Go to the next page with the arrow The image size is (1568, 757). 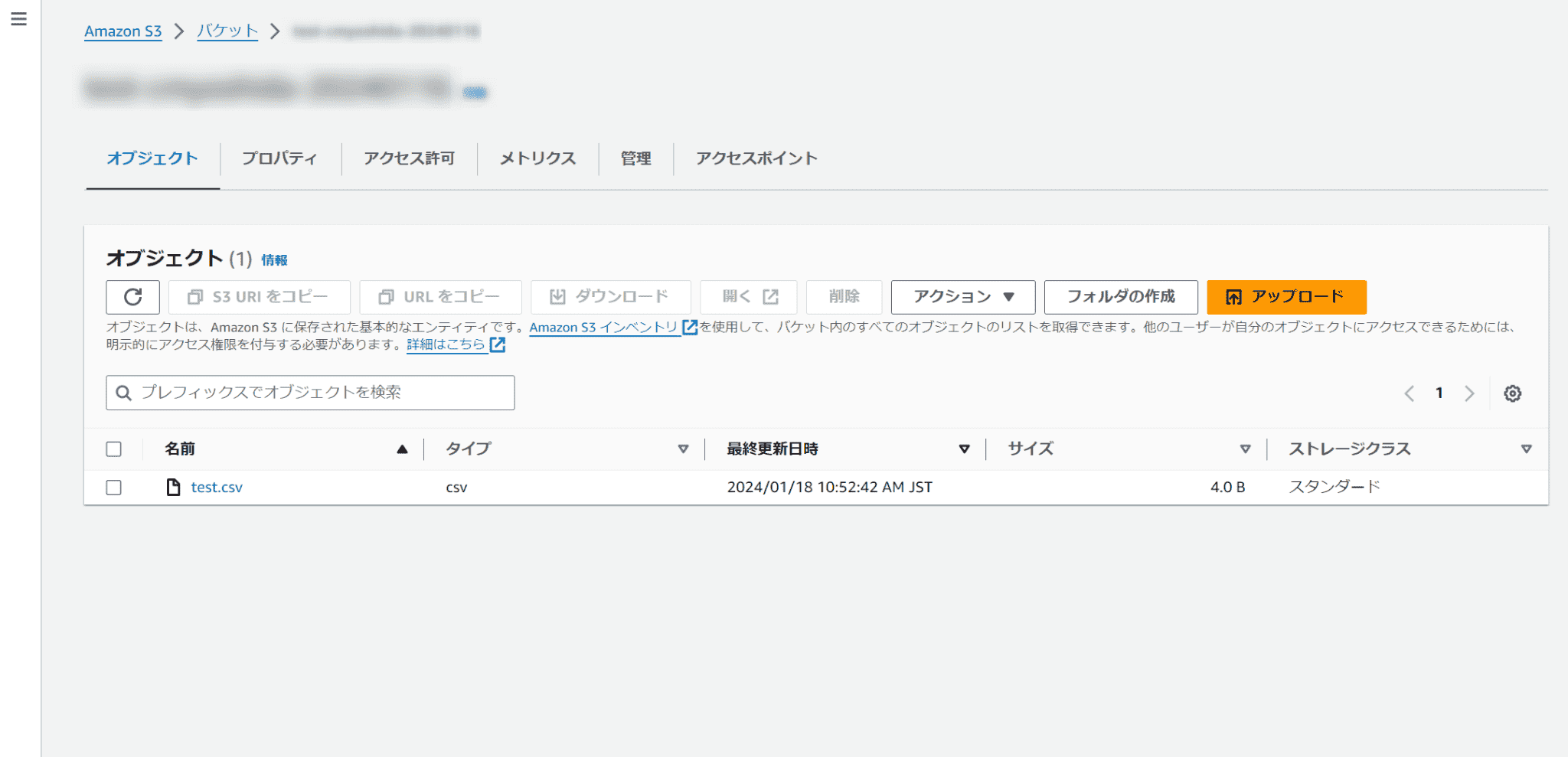click(x=1469, y=393)
